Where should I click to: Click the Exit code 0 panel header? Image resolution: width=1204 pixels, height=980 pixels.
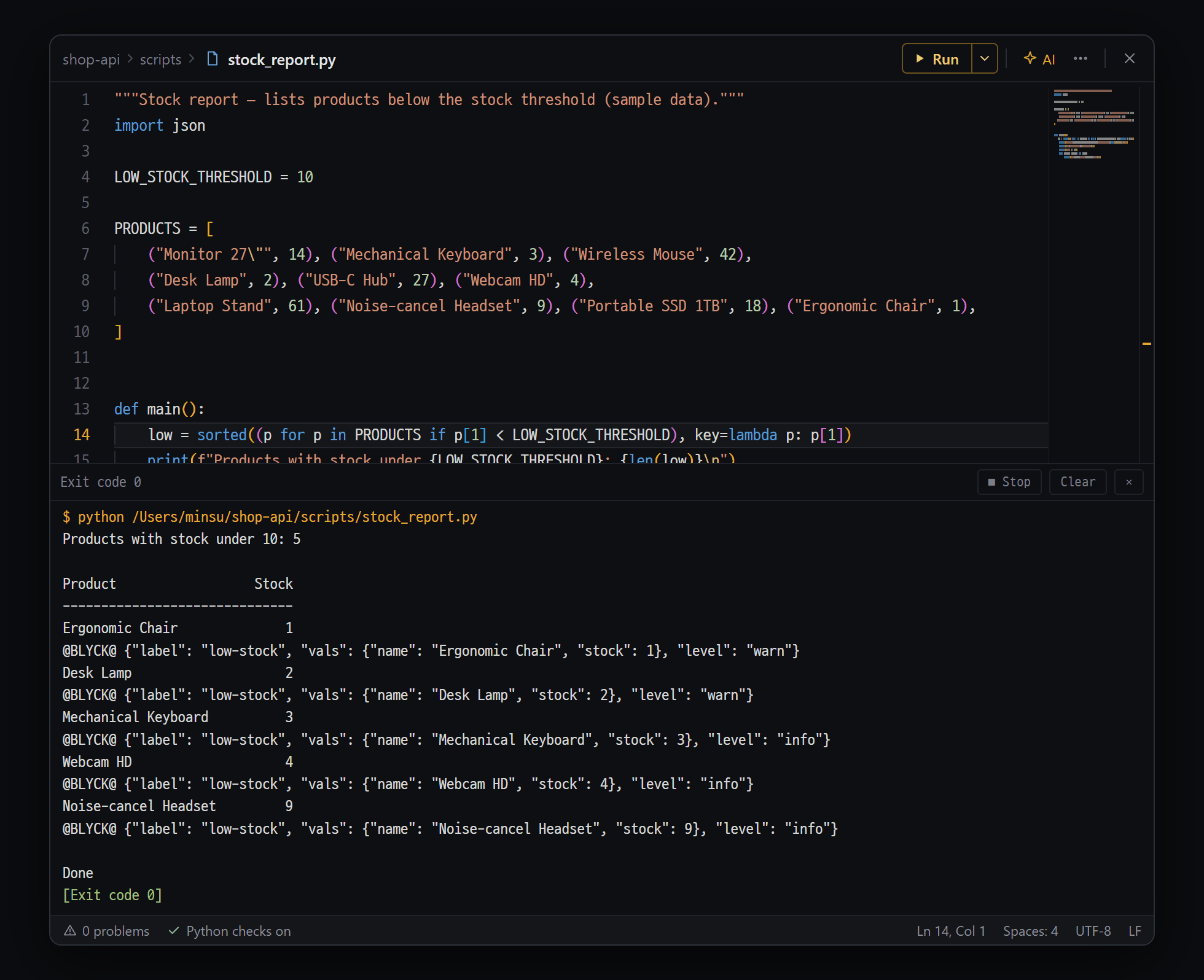[x=101, y=482]
